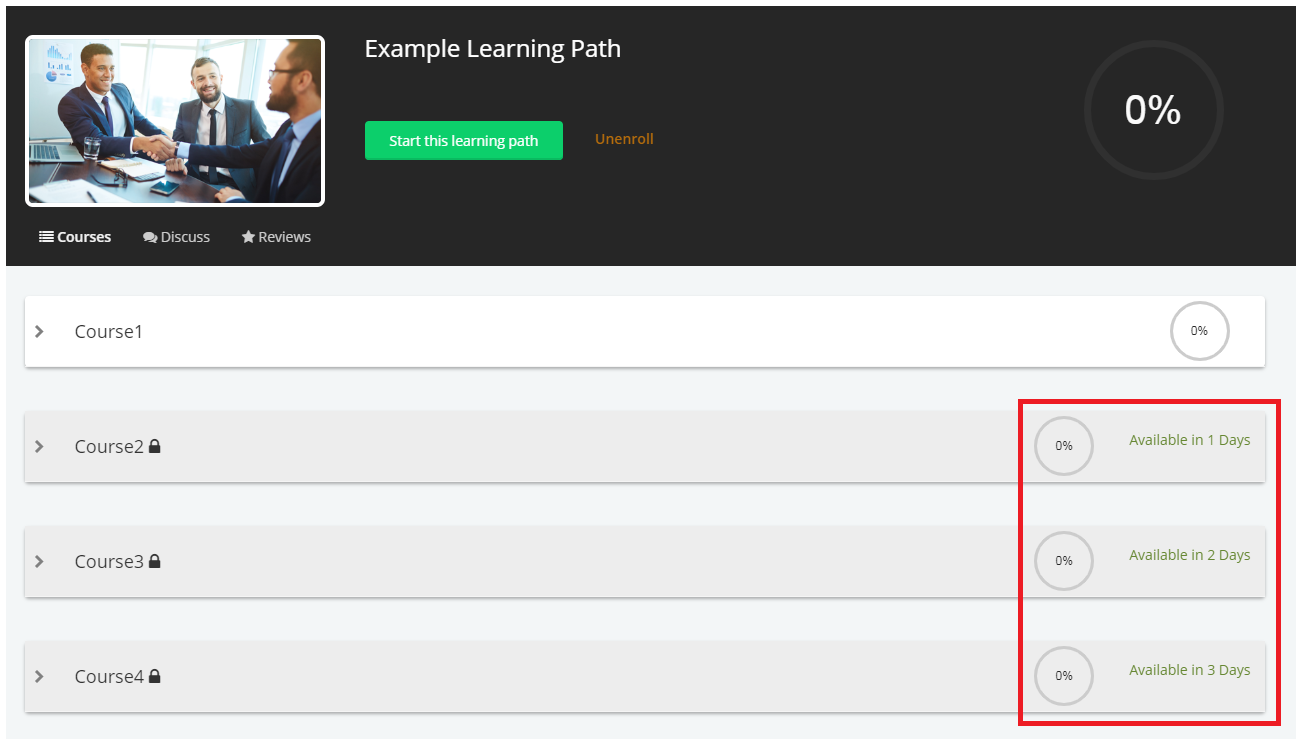
Task: Click Course1's 0% progress circle
Action: pyautogui.click(x=1199, y=331)
